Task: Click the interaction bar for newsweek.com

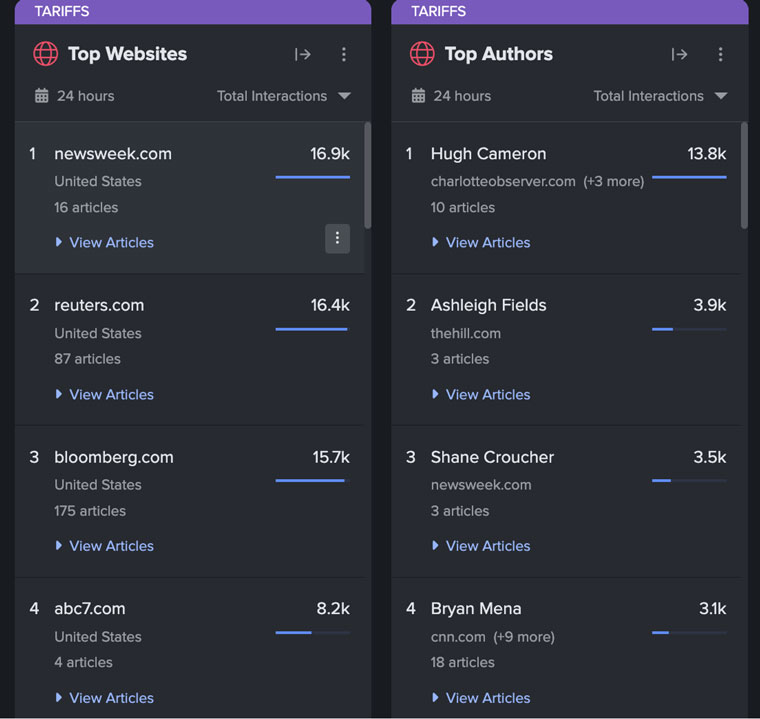Action: click(x=313, y=177)
